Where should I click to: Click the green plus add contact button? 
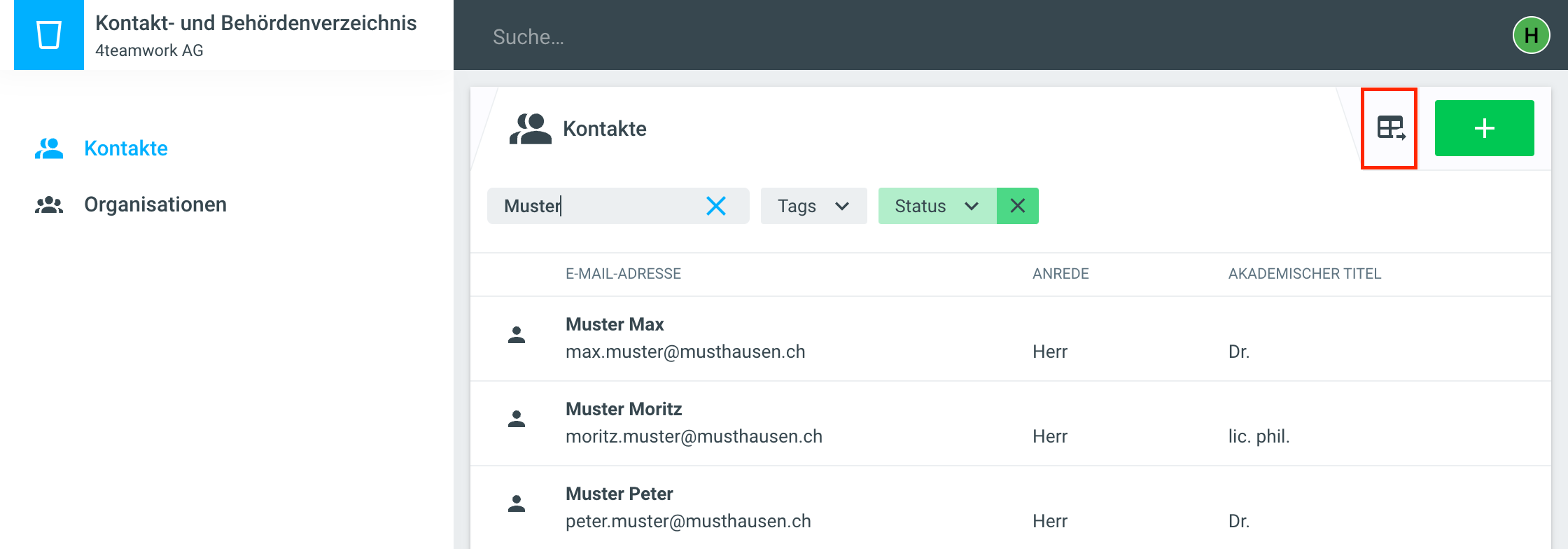point(1484,128)
